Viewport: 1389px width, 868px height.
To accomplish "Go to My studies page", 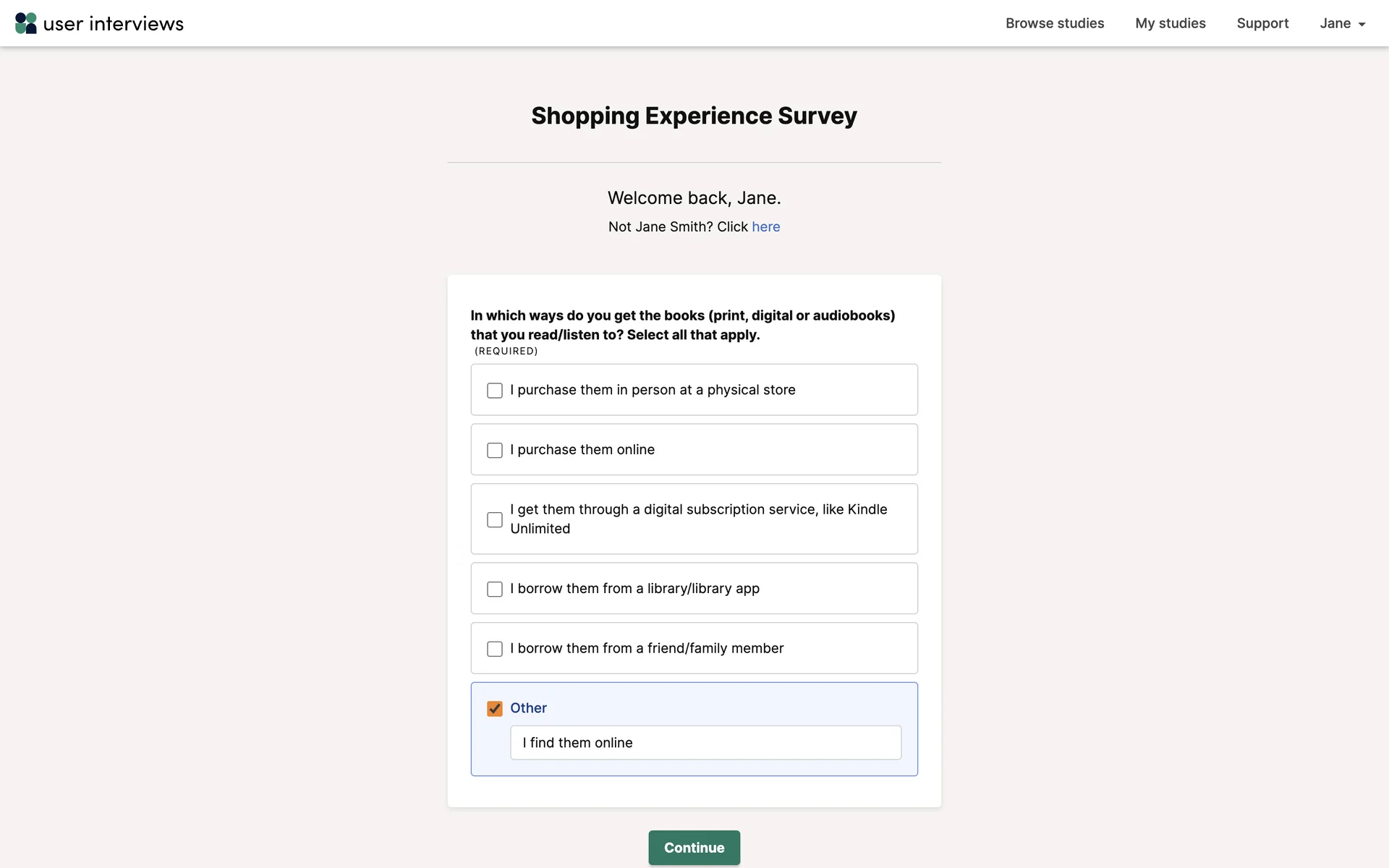I will (x=1170, y=23).
